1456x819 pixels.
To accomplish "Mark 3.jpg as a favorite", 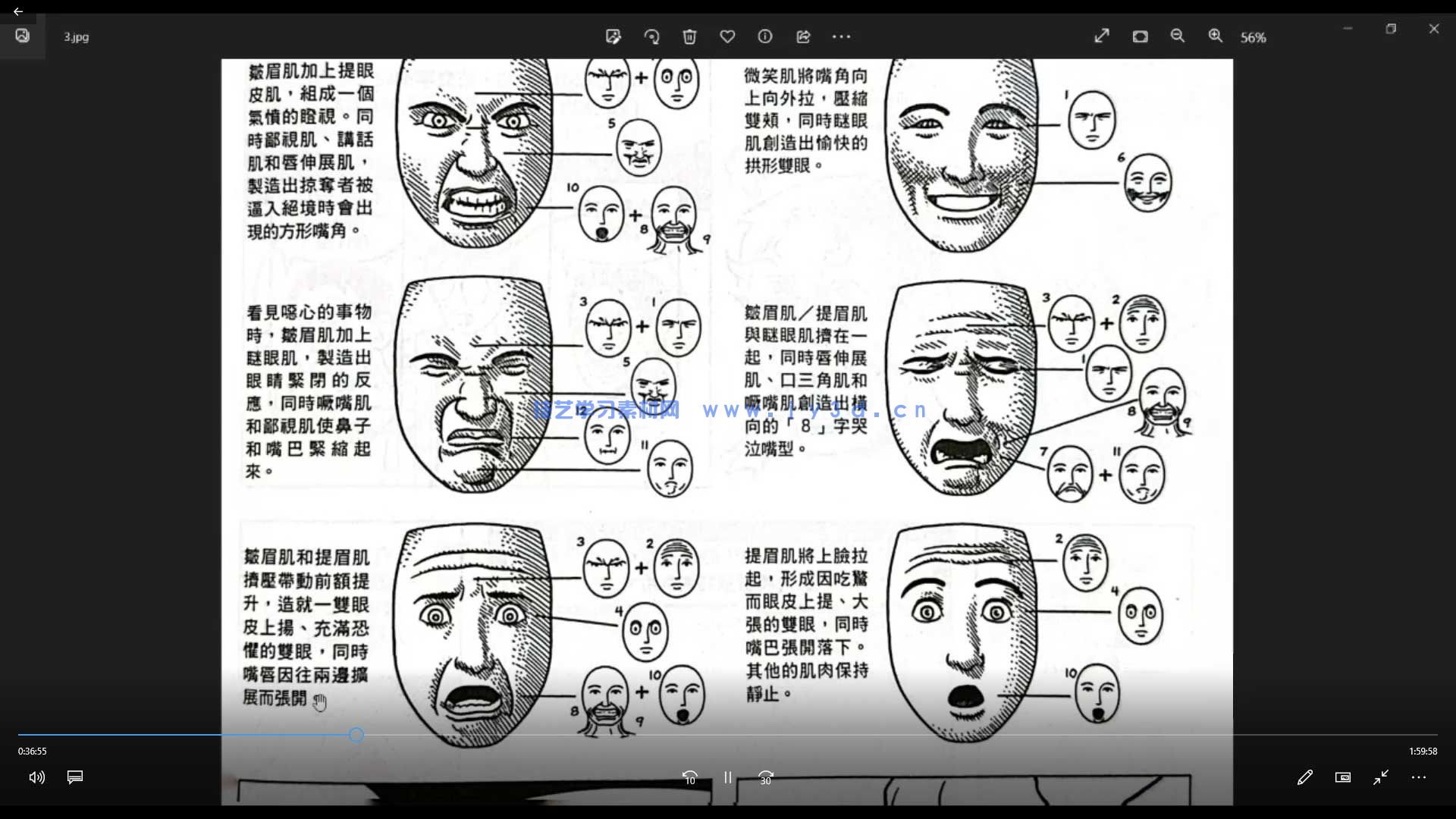I will [x=727, y=36].
